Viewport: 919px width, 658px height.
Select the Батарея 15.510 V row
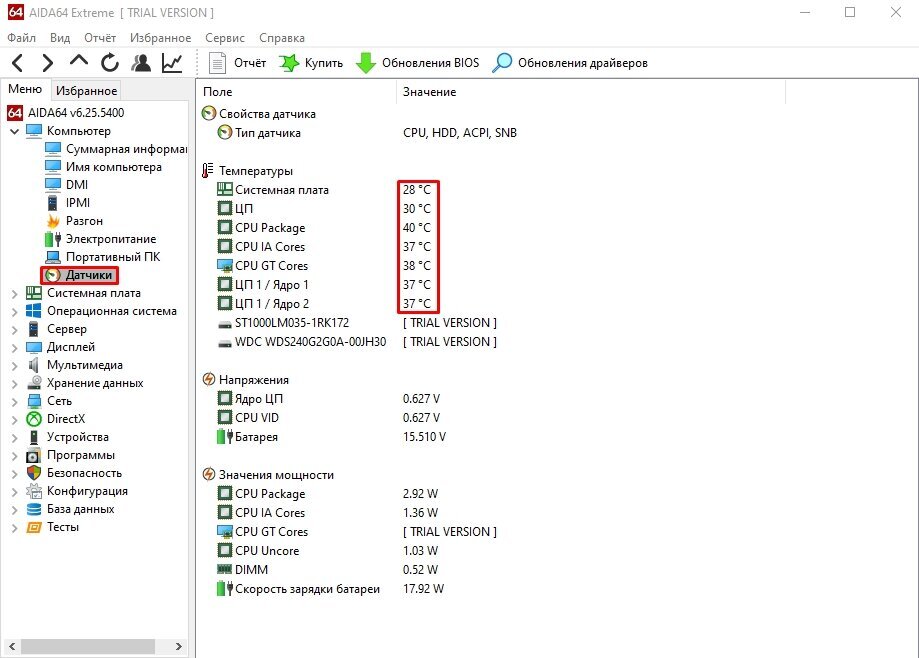331,437
